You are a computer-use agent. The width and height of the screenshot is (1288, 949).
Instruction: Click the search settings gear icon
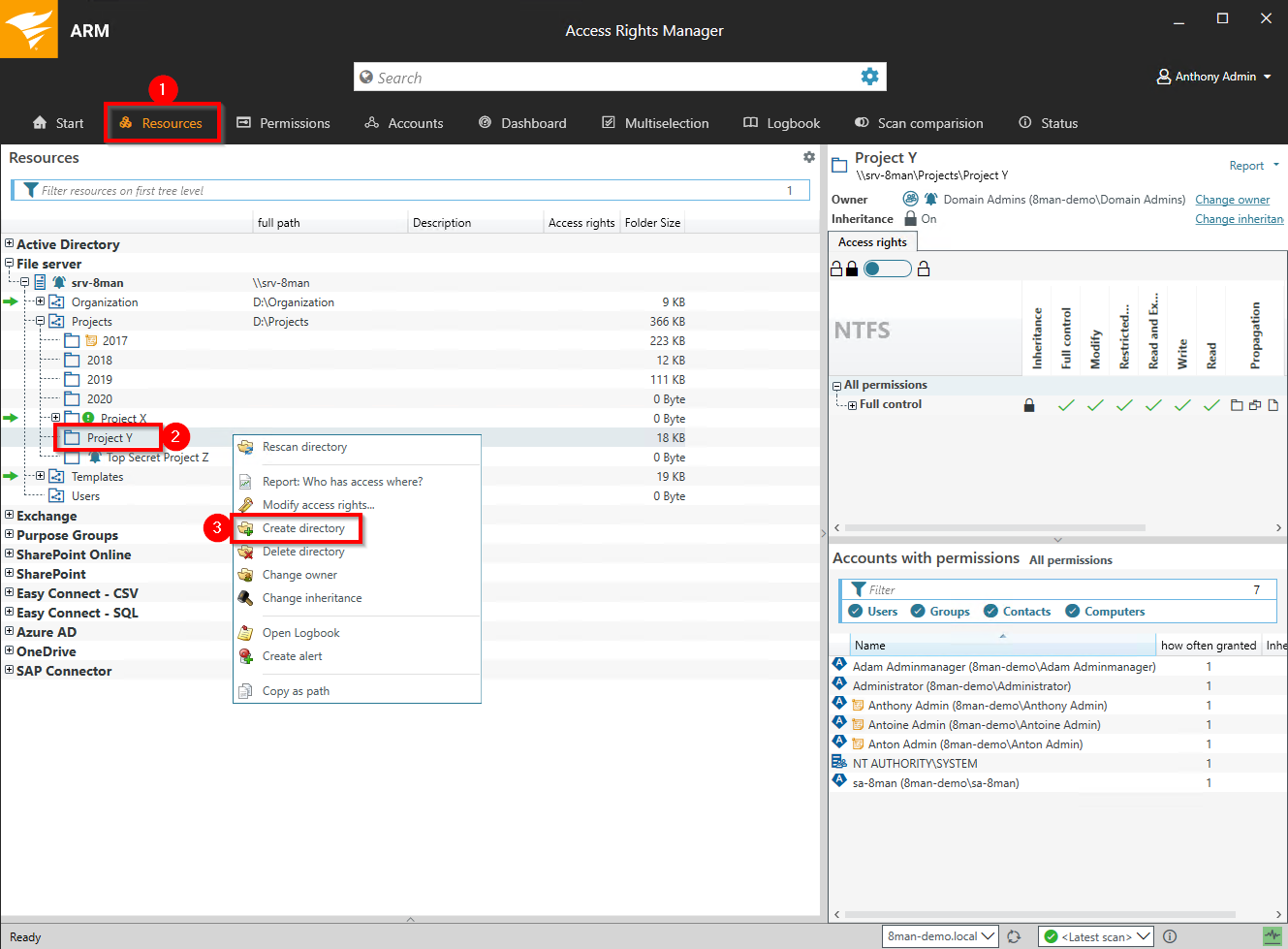[869, 77]
